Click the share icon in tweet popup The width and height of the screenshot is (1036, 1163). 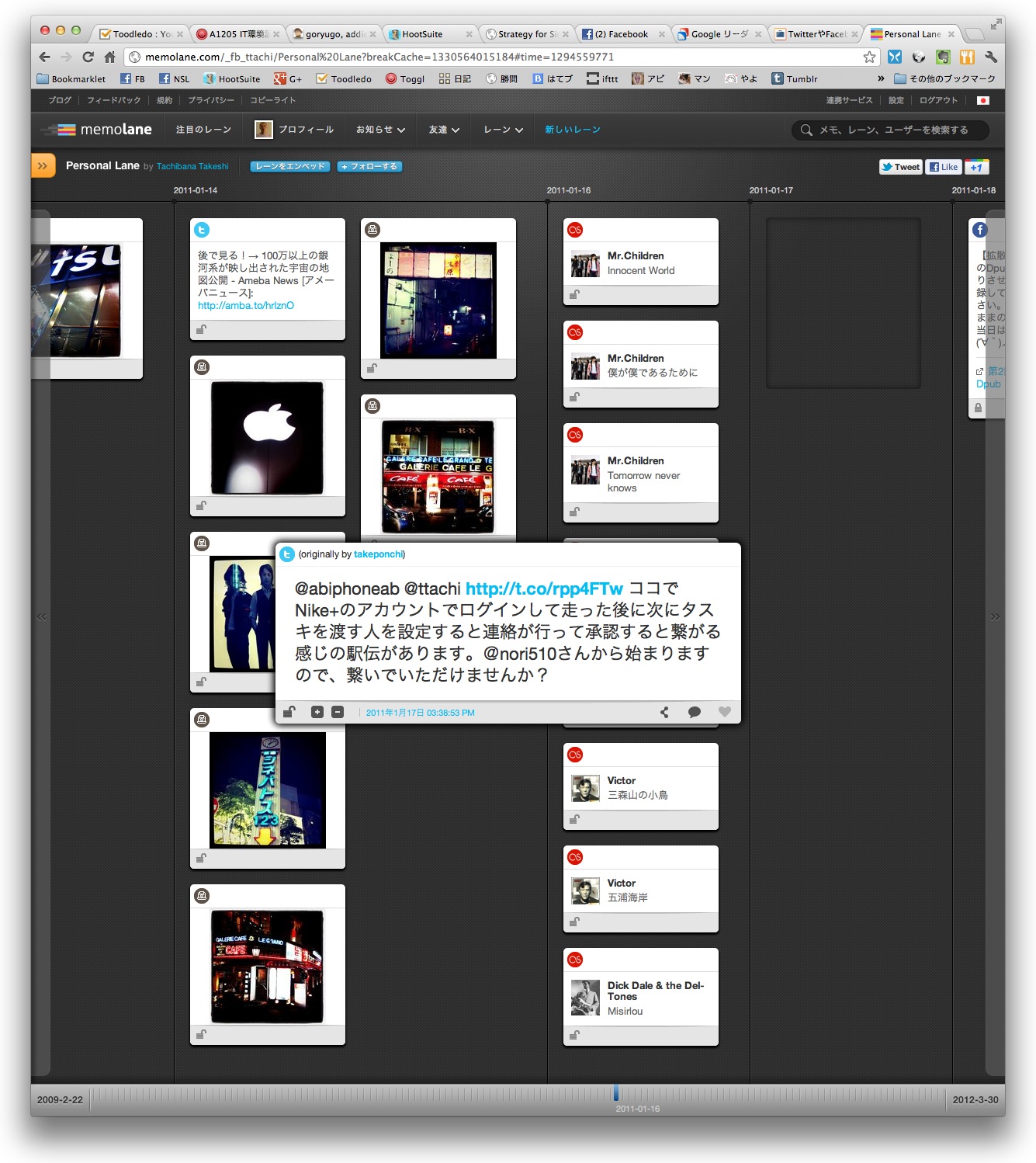click(664, 712)
